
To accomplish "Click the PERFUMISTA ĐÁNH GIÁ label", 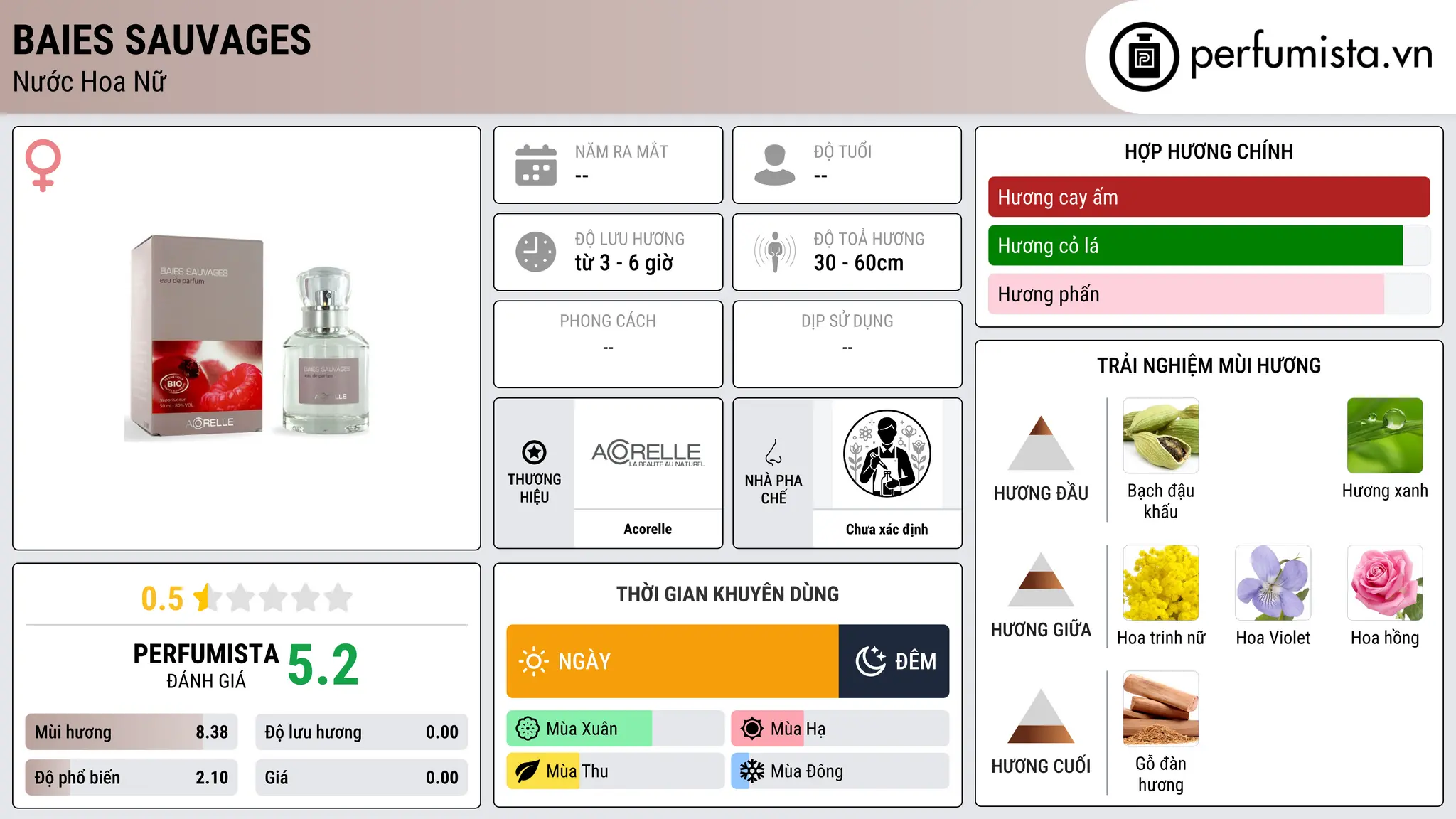I will [206, 666].
